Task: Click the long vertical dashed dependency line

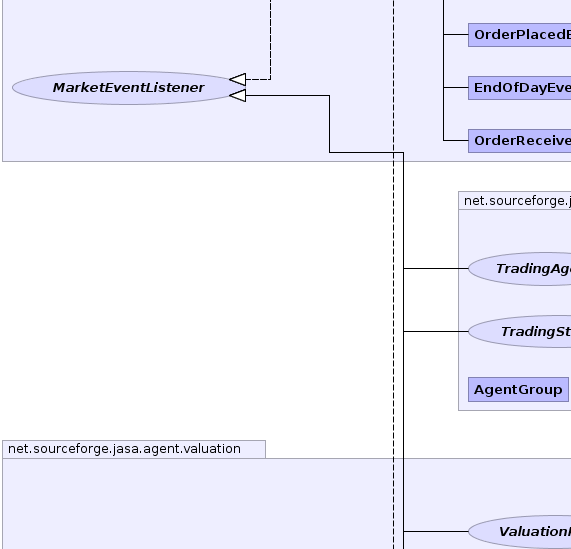Action: coord(393,291)
